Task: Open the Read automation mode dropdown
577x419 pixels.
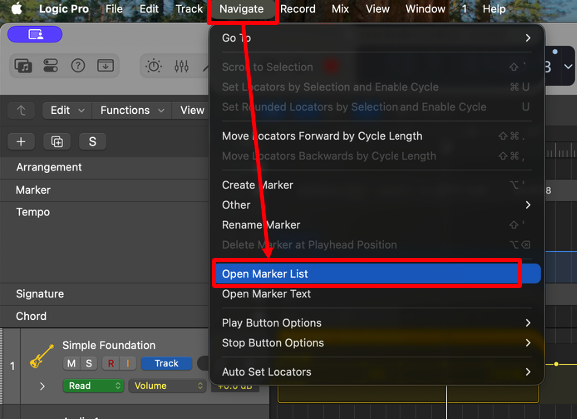Action: tap(93, 386)
